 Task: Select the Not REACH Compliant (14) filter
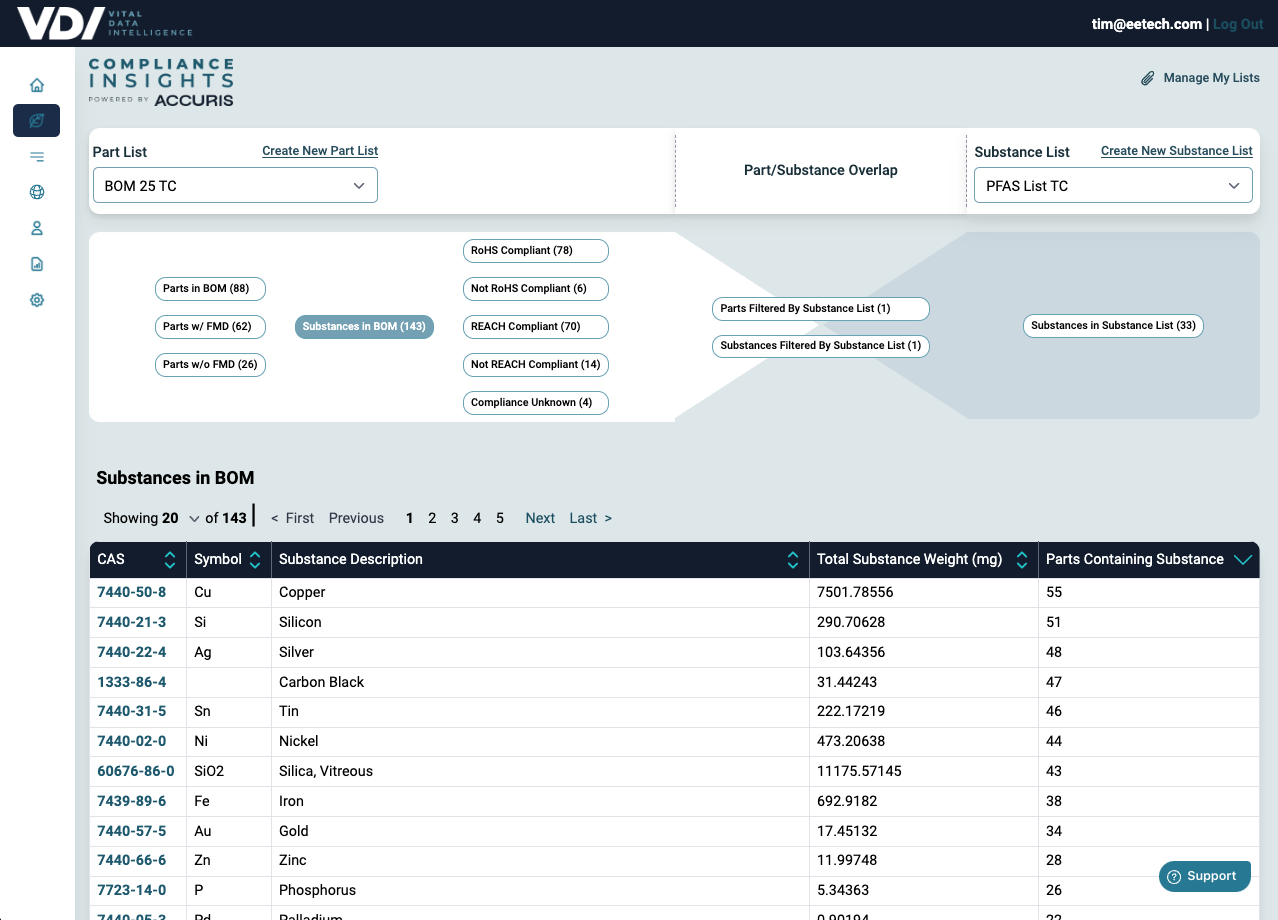tap(535, 365)
